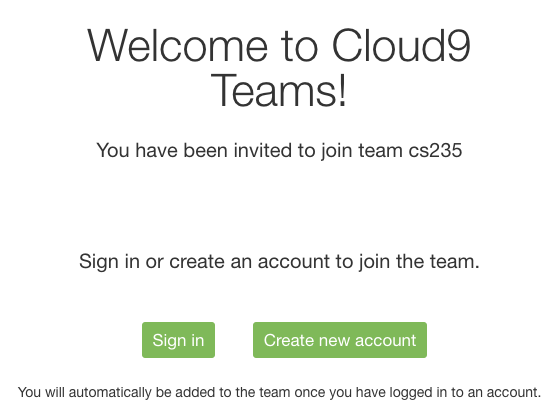This screenshot has width=559, height=408.
Task: Click the word Welcome in the heading
Action: (x=177, y=46)
